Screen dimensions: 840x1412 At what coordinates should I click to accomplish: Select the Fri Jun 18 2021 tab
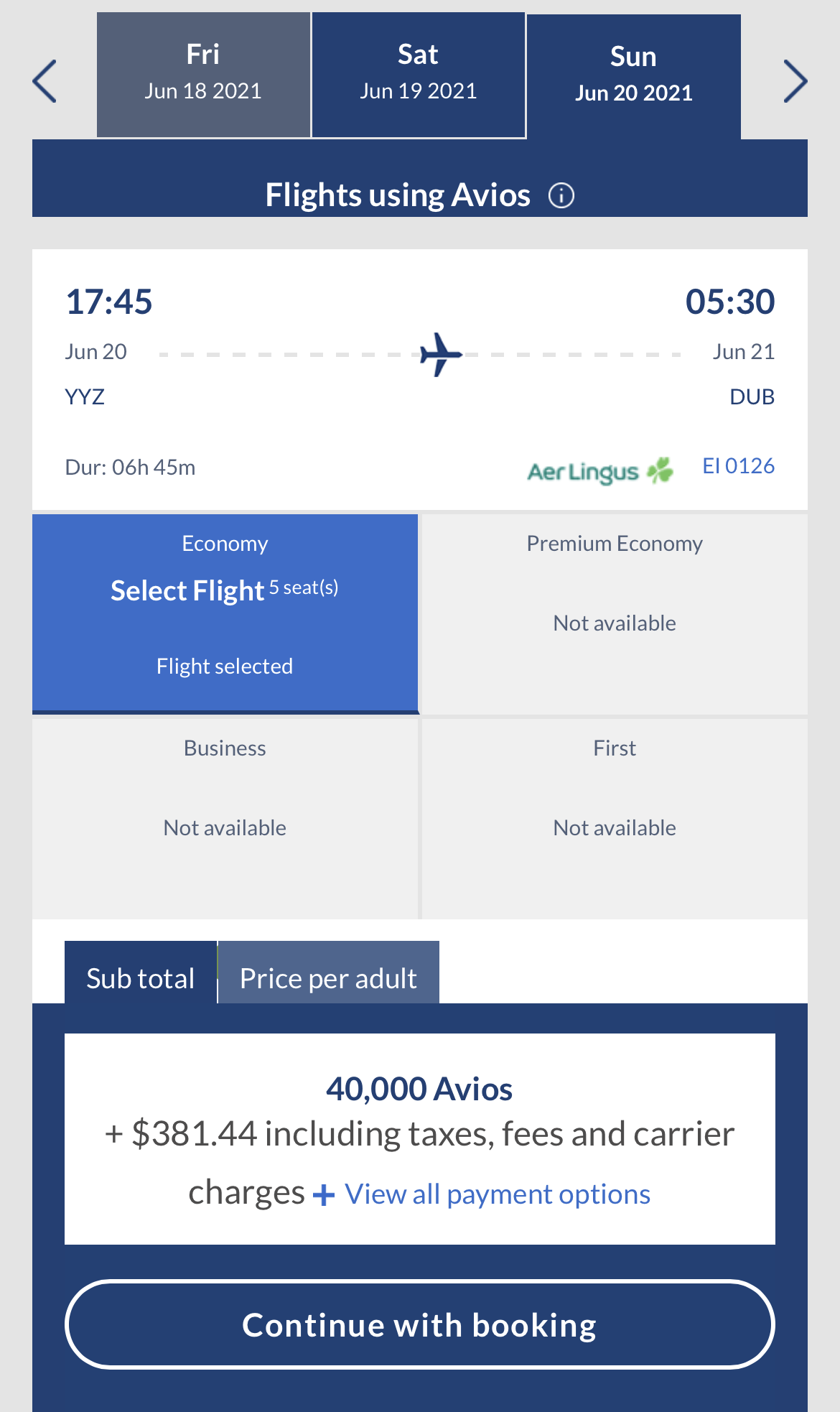203,75
